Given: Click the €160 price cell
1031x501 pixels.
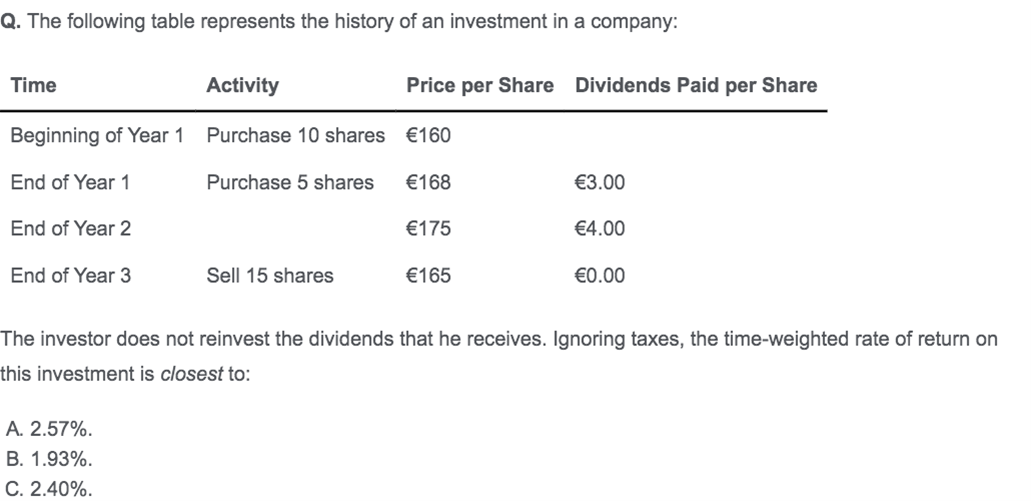Looking at the screenshot, I should (x=429, y=135).
